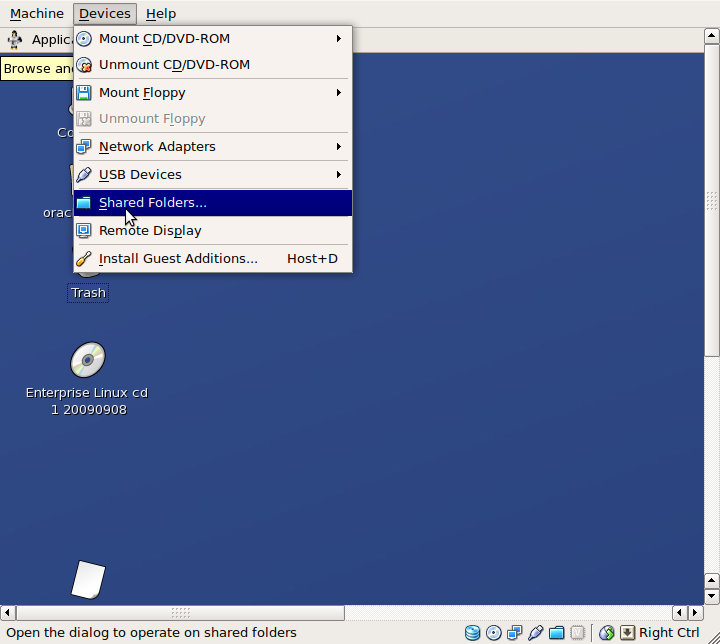Click the Shared Folders folder icon in menu
The image size is (720, 644).
tap(84, 203)
